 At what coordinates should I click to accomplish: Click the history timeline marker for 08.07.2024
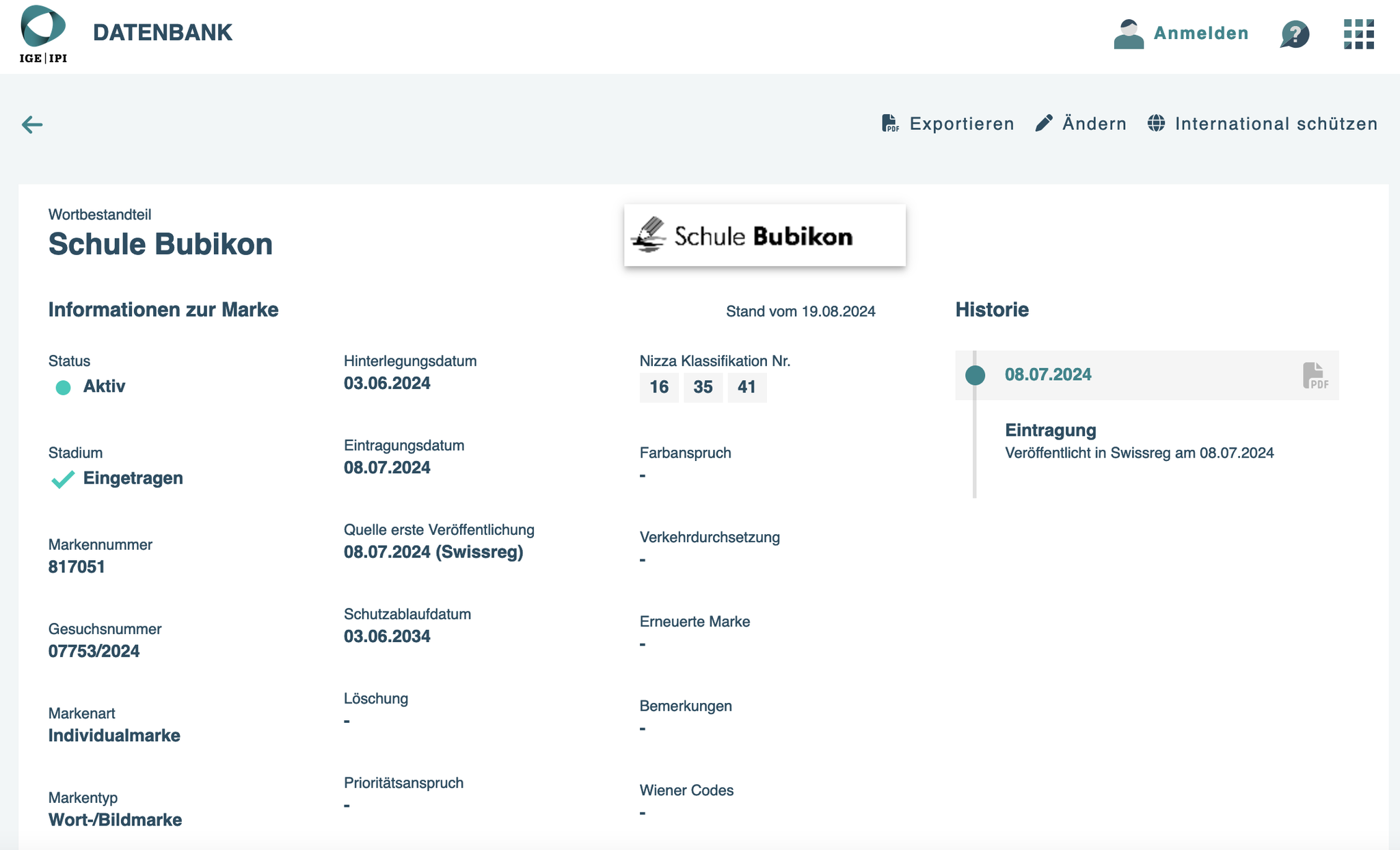point(975,375)
